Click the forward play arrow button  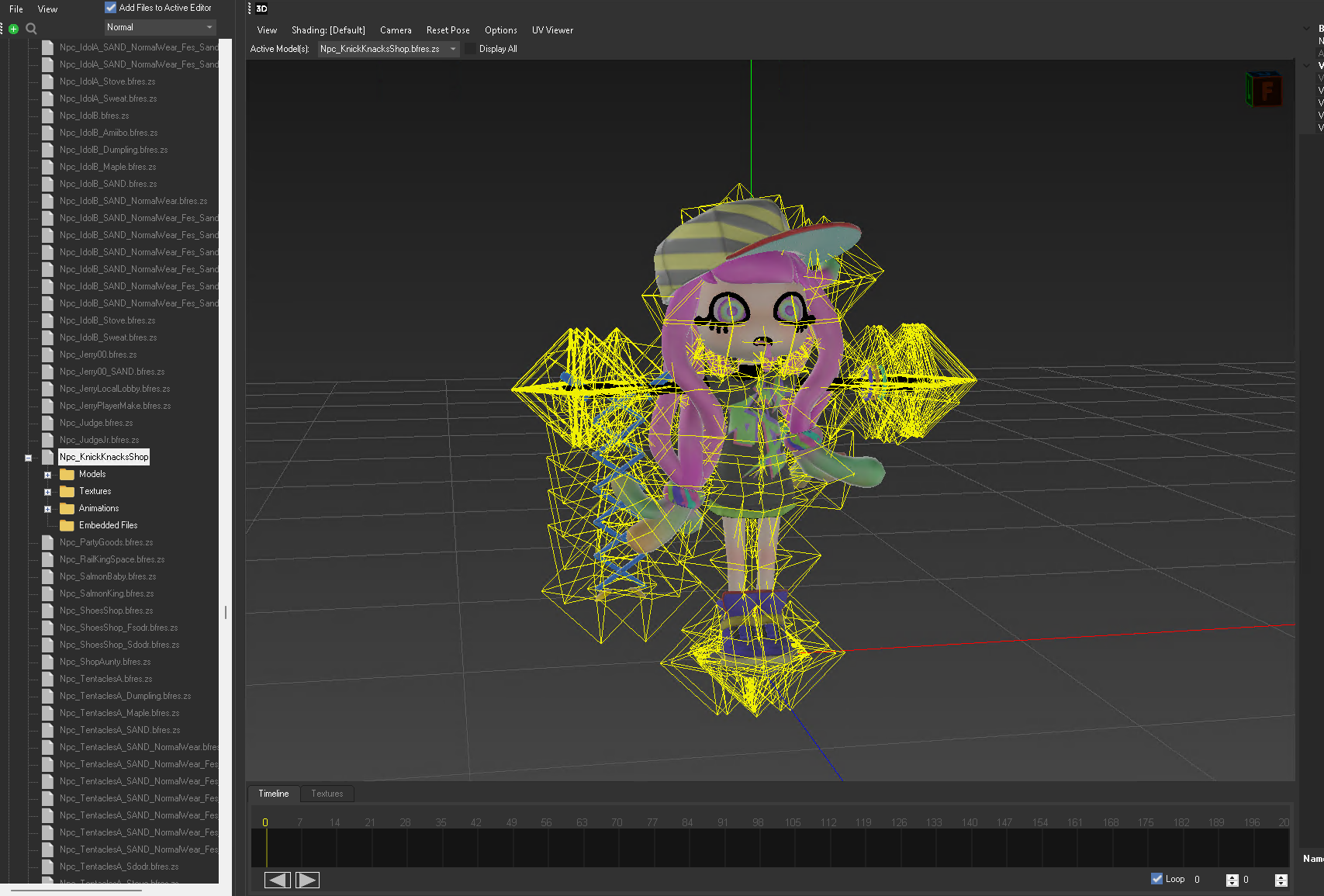[x=307, y=880]
